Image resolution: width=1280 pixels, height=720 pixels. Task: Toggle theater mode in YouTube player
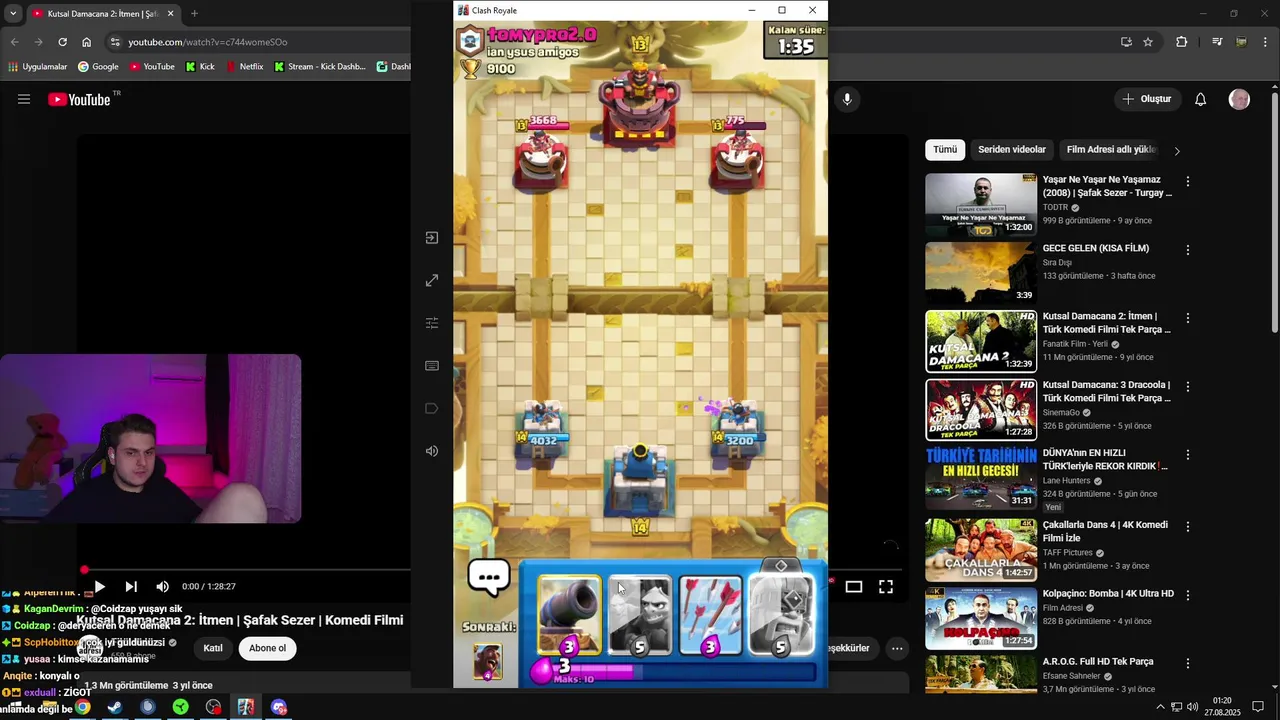click(x=854, y=587)
